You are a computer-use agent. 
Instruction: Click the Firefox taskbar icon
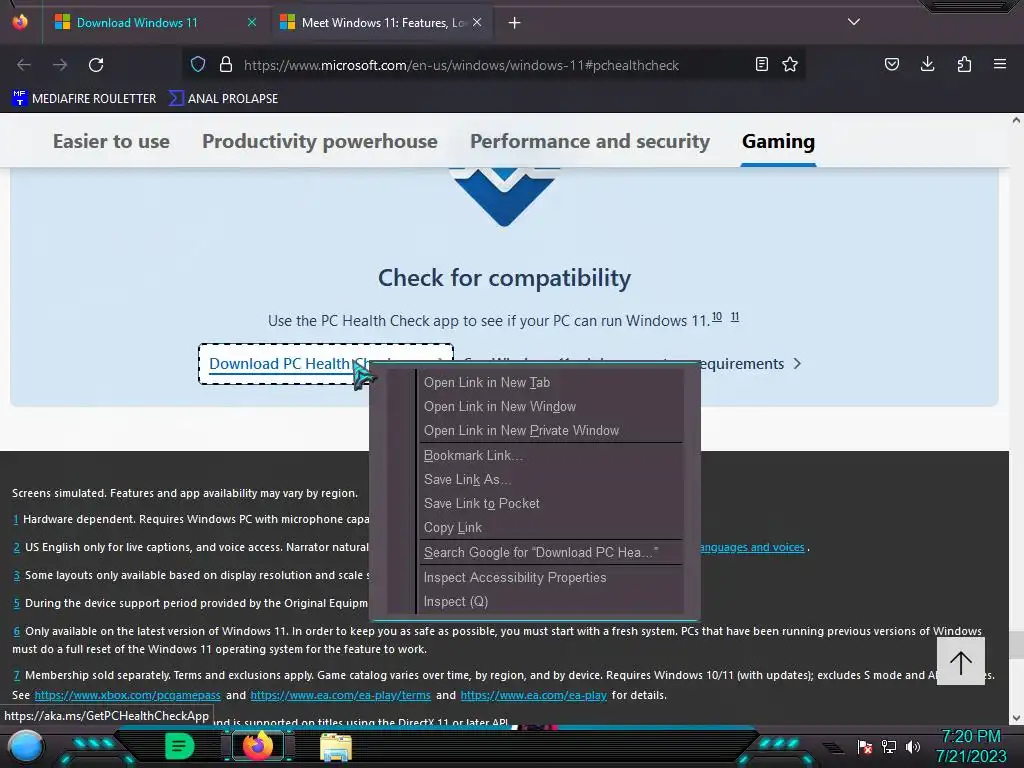point(257,746)
